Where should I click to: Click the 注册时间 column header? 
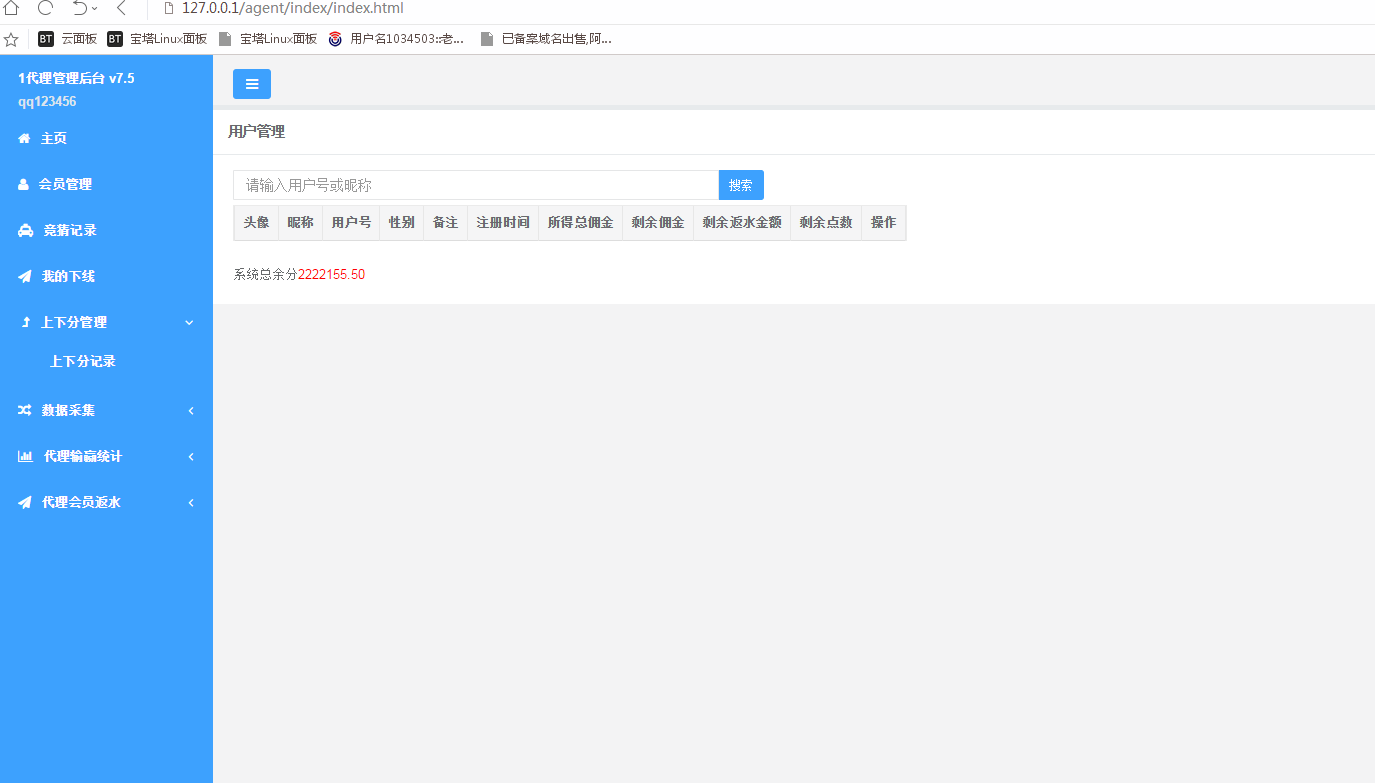[x=503, y=223]
